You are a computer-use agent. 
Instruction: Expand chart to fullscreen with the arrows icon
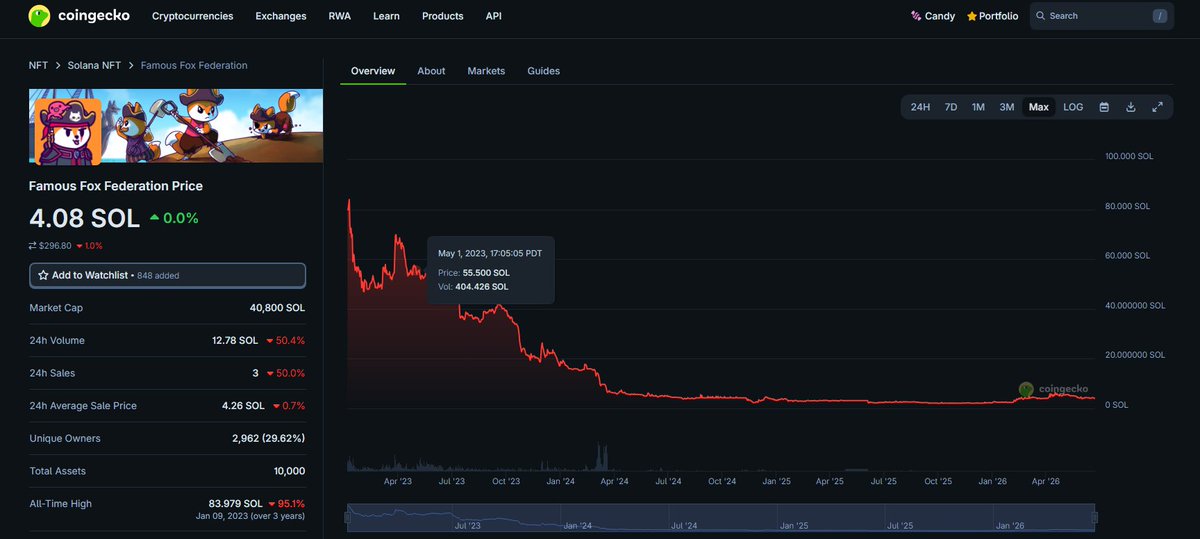click(1158, 107)
